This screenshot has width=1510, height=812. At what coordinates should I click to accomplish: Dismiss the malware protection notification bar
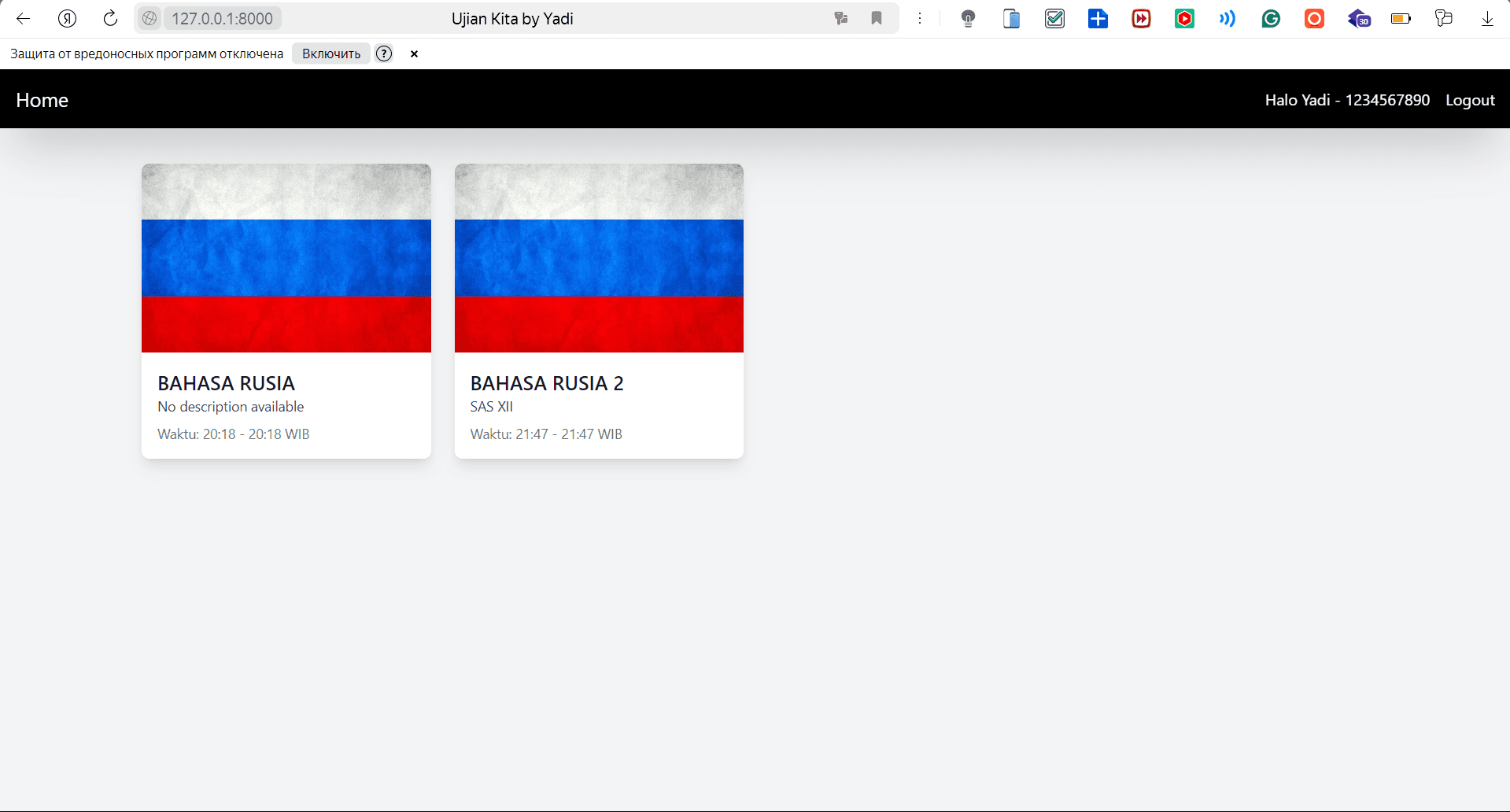pos(414,54)
